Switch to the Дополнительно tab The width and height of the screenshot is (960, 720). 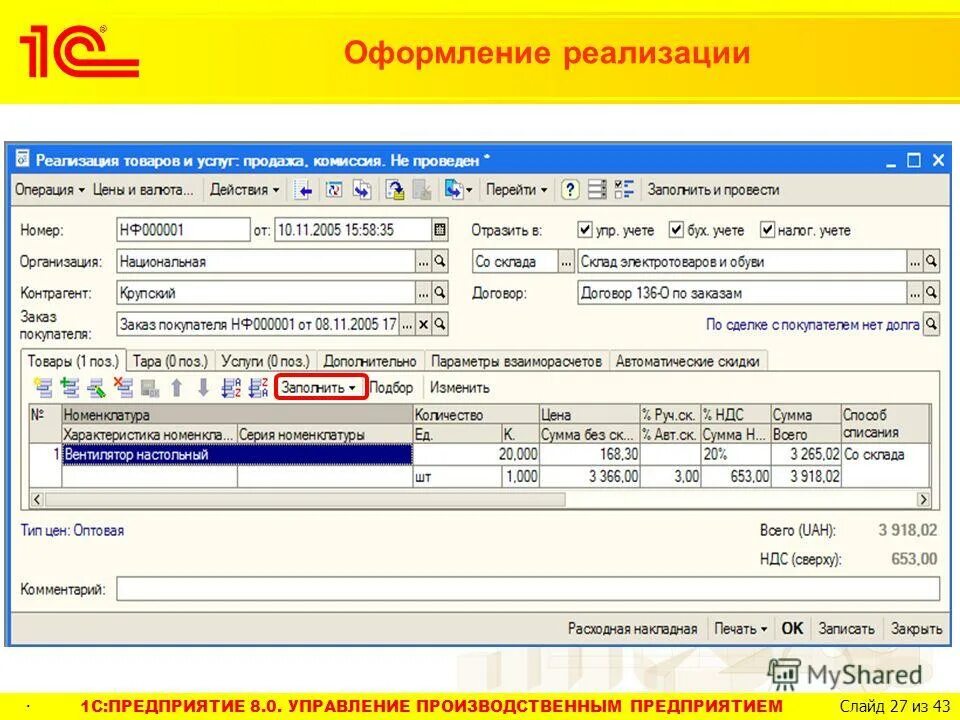click(x=370, y=361)
